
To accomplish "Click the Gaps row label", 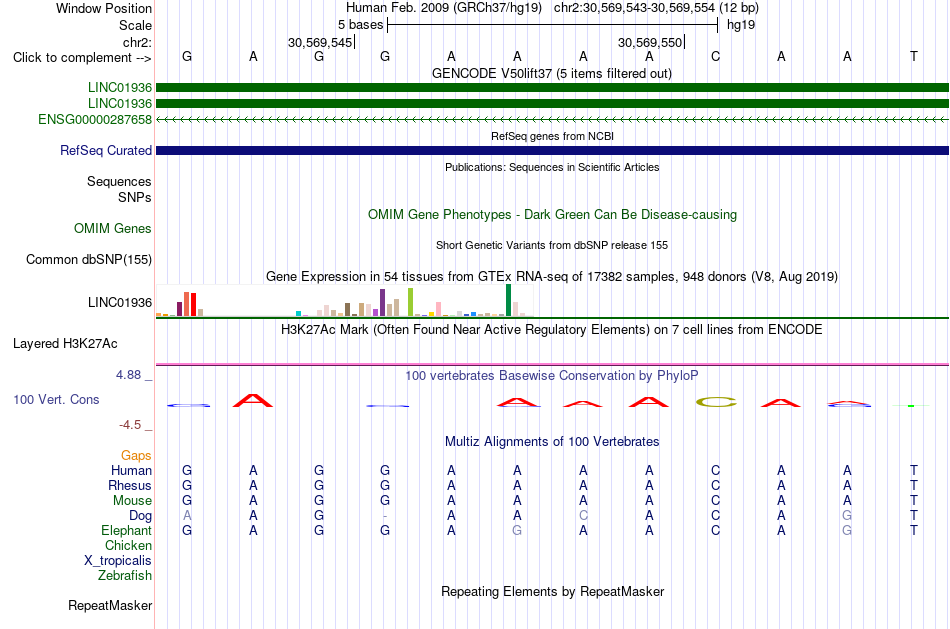I will pos(136,455).
